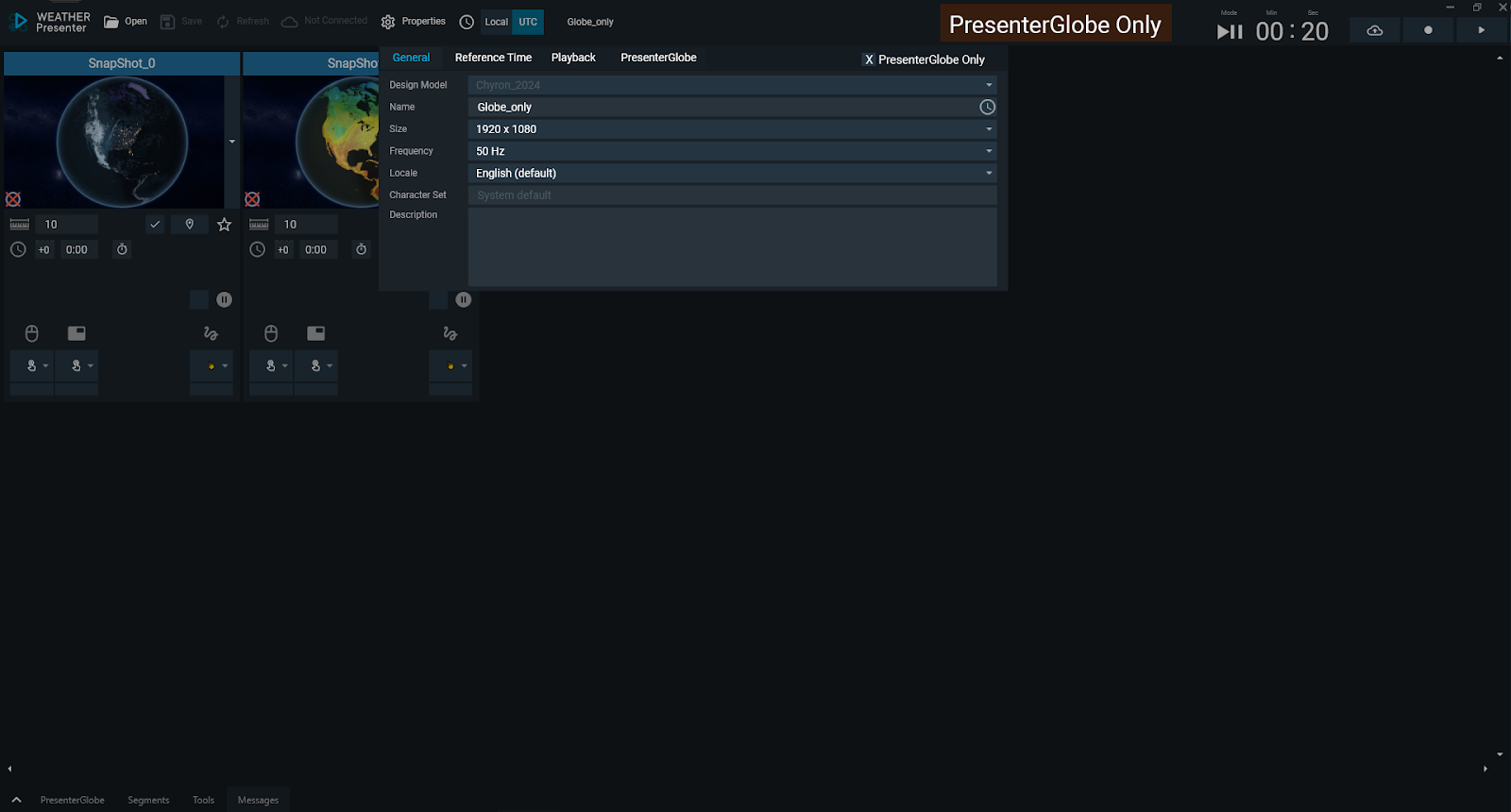Click the stopwatch icon in SnapShot_0
The height and width of the screenshot is (812, 1511).
[122, 250]
